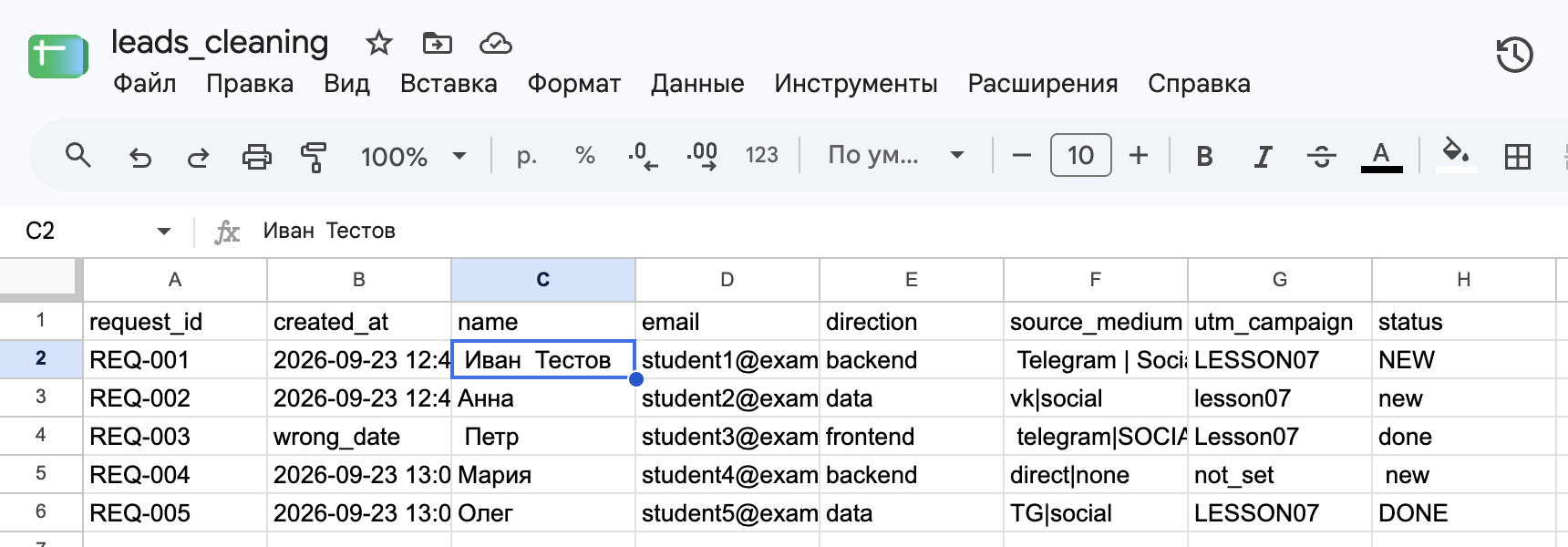Check the cloud save status icon
The image size is (1568, 547).
[x=495, y=43]
